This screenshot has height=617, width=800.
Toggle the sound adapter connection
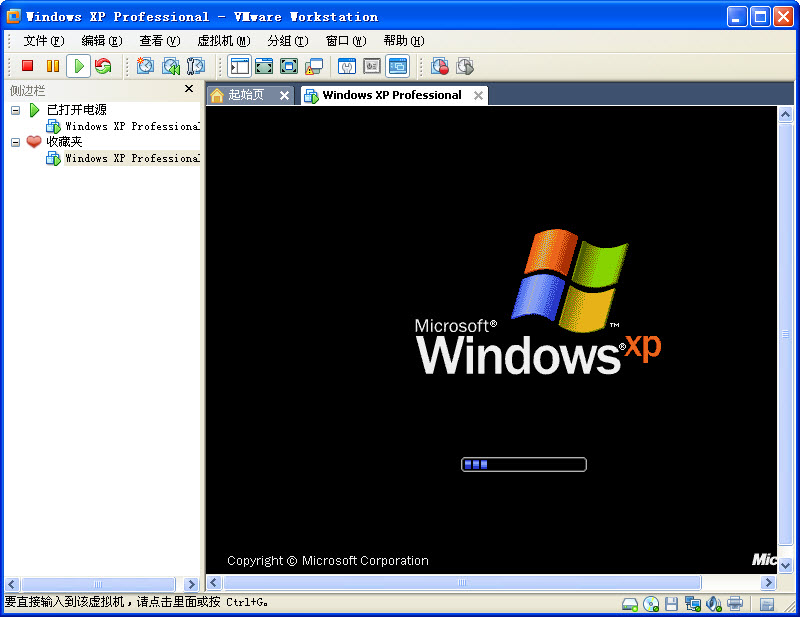713,604
